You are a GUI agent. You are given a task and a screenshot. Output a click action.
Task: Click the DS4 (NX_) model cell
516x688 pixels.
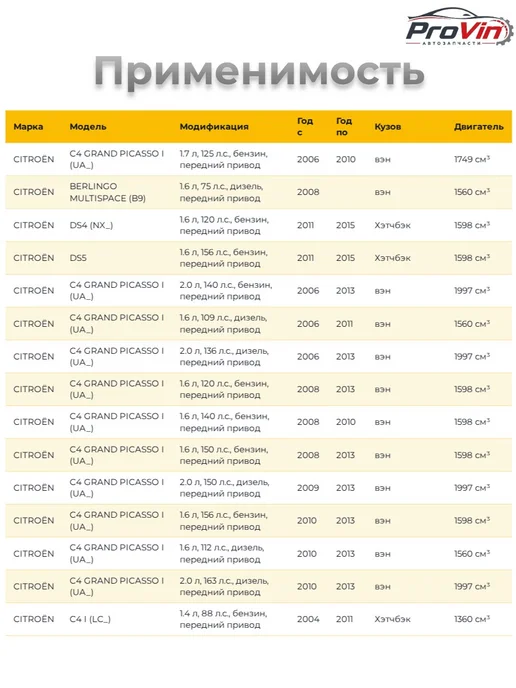(91, 225)
